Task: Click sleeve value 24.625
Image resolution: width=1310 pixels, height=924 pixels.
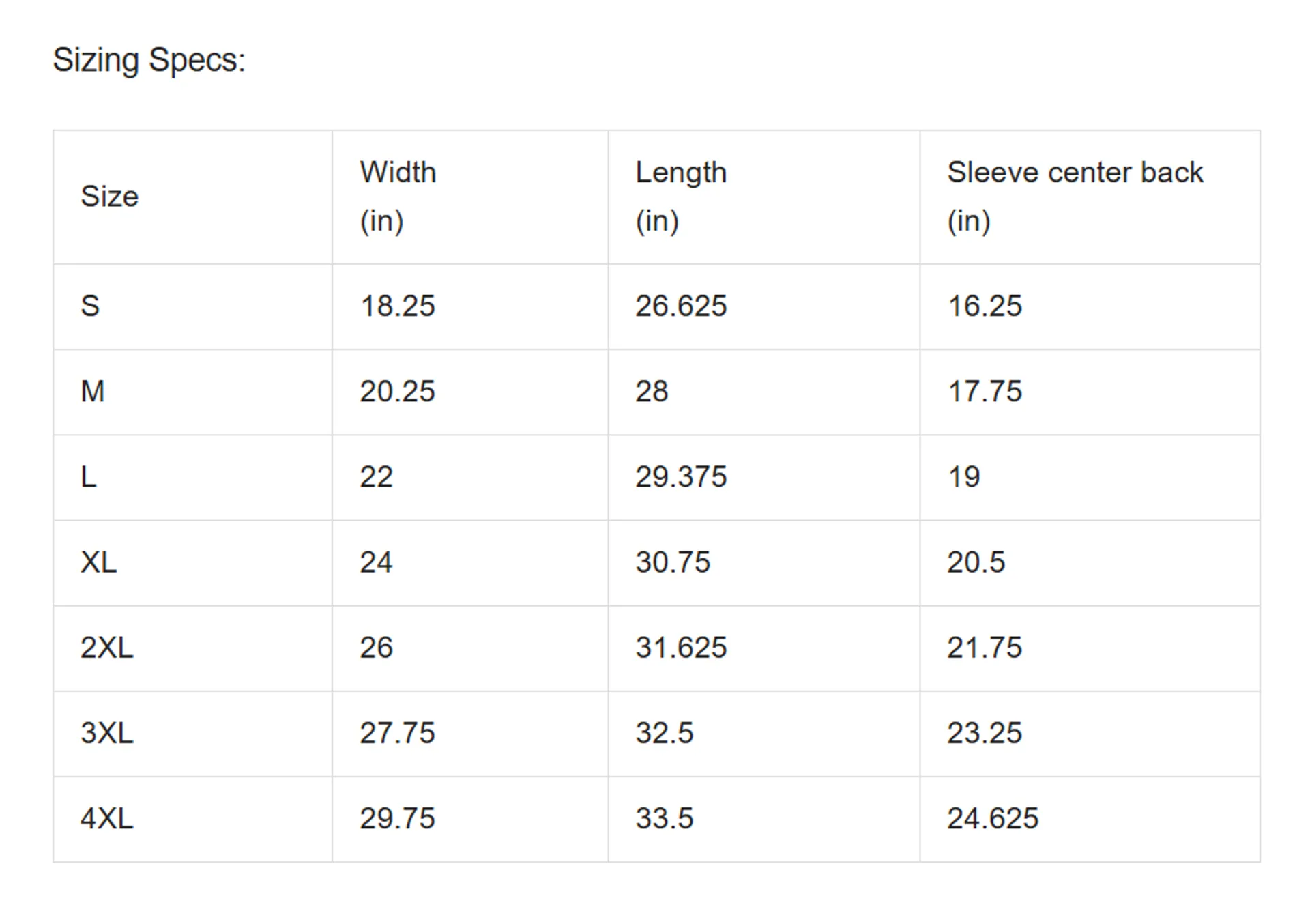Action: (x=993, y=818)
